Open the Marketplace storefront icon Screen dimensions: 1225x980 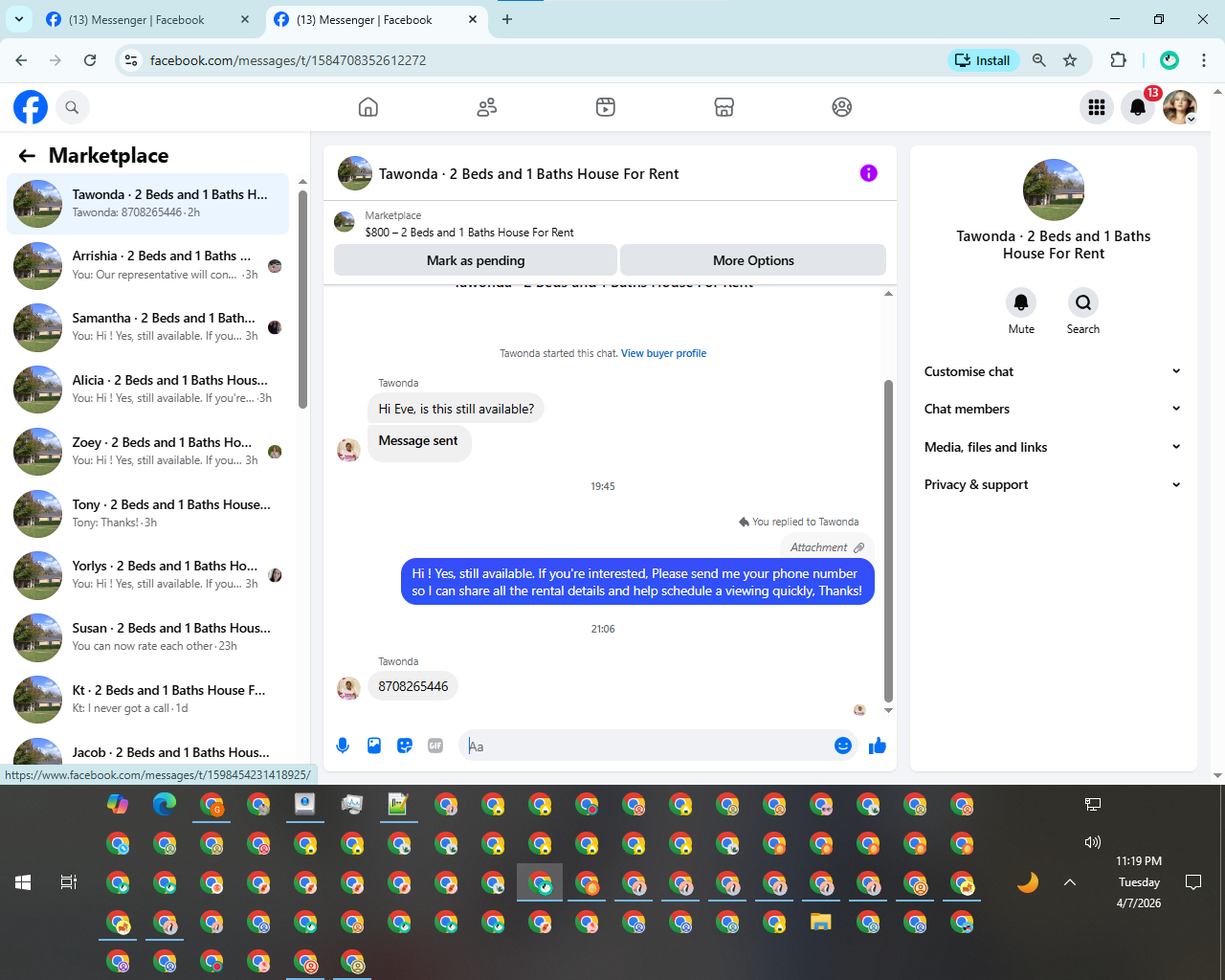coord(724,107)
